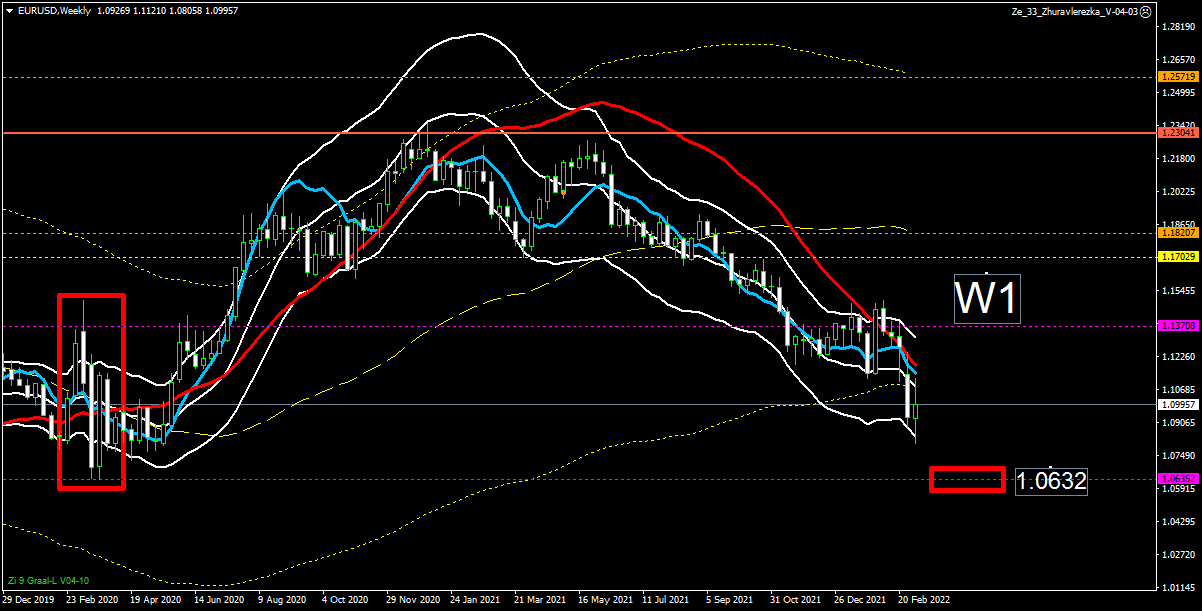This screenshot has width=1202, height=611.
Task: Click the 1.26570 price scale value
Action: 1180,60
